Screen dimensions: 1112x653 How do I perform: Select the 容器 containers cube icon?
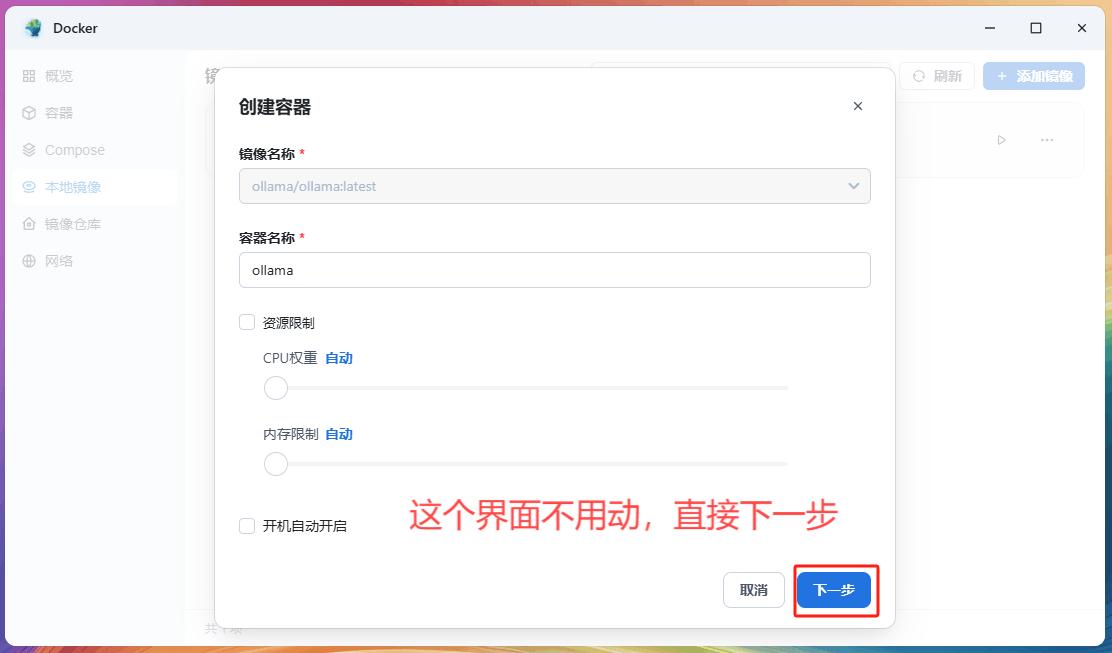tap(29, 113)
